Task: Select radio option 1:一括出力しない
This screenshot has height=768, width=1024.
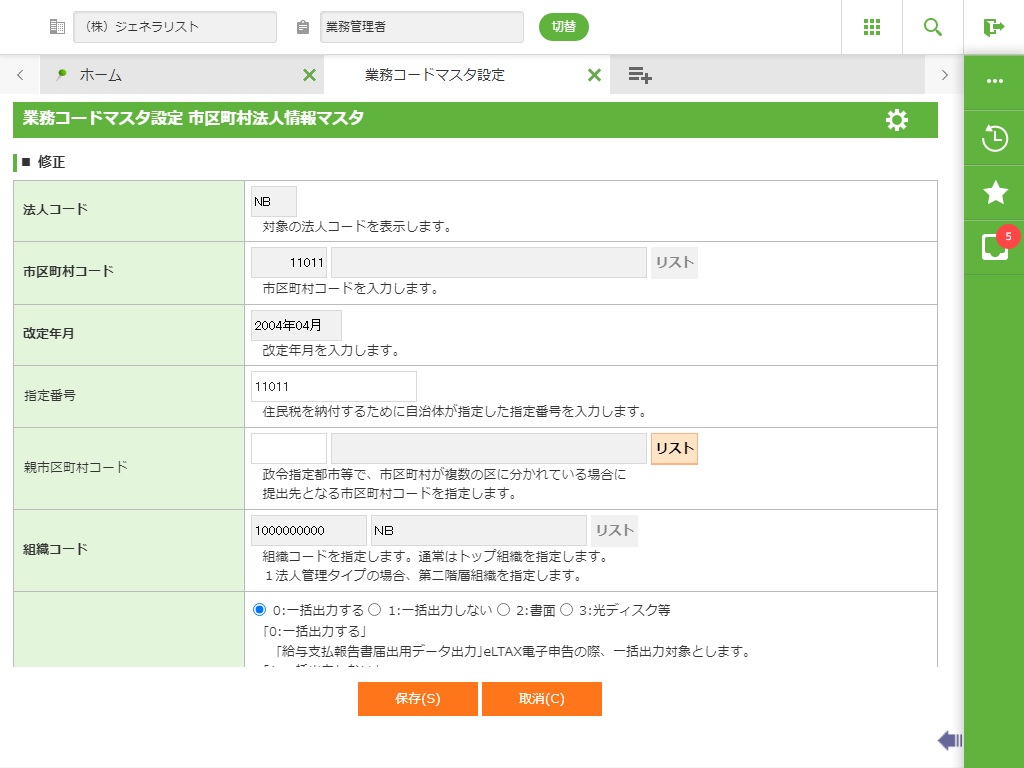Action: pos(375,609)
